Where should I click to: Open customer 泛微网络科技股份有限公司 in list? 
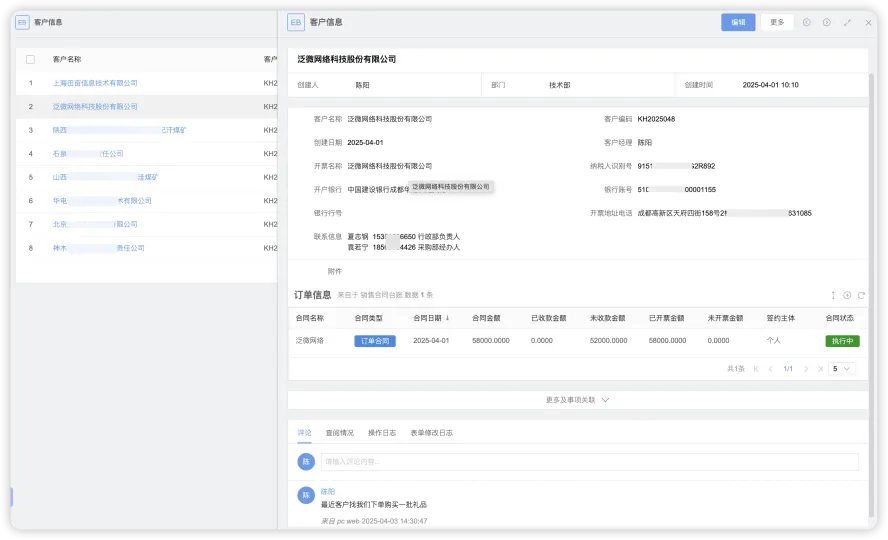click(95, 106)
